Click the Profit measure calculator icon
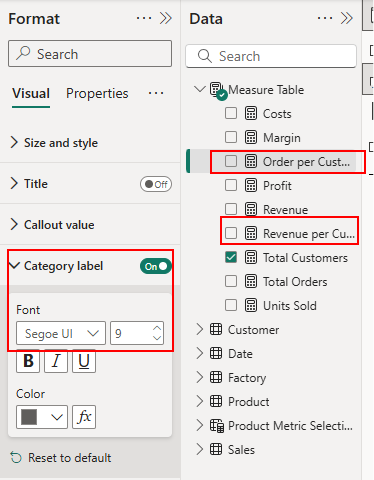374x480 pixels. pyautogui.click(x=251, y=185)
